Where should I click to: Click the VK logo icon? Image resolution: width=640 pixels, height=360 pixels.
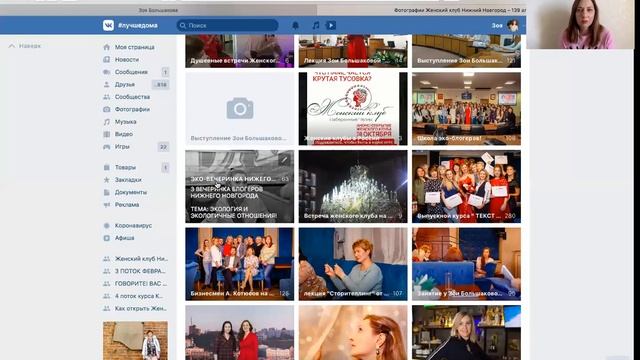point(108,25)
